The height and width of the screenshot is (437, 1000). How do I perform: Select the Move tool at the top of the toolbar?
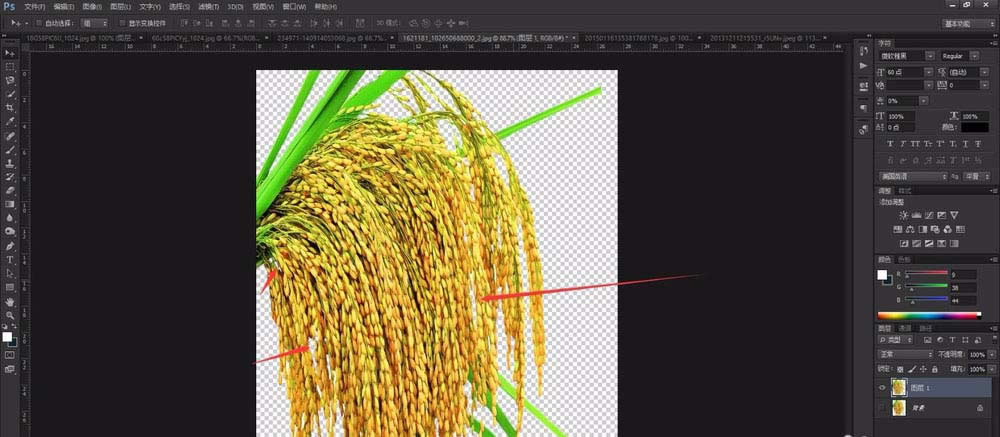10,53
